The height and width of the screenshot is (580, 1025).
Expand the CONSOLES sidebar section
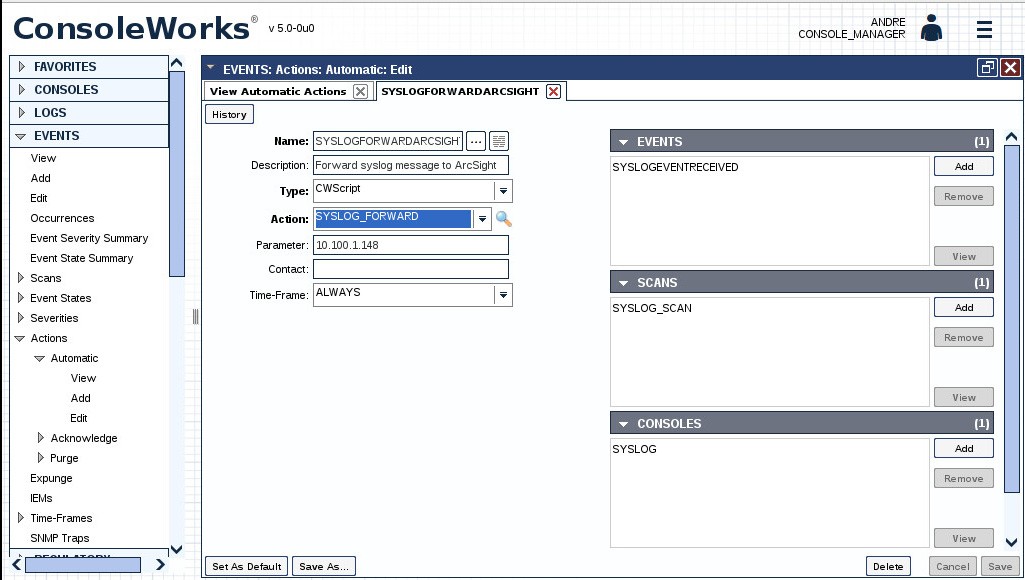pyautogui.click(x=22, y=90)
